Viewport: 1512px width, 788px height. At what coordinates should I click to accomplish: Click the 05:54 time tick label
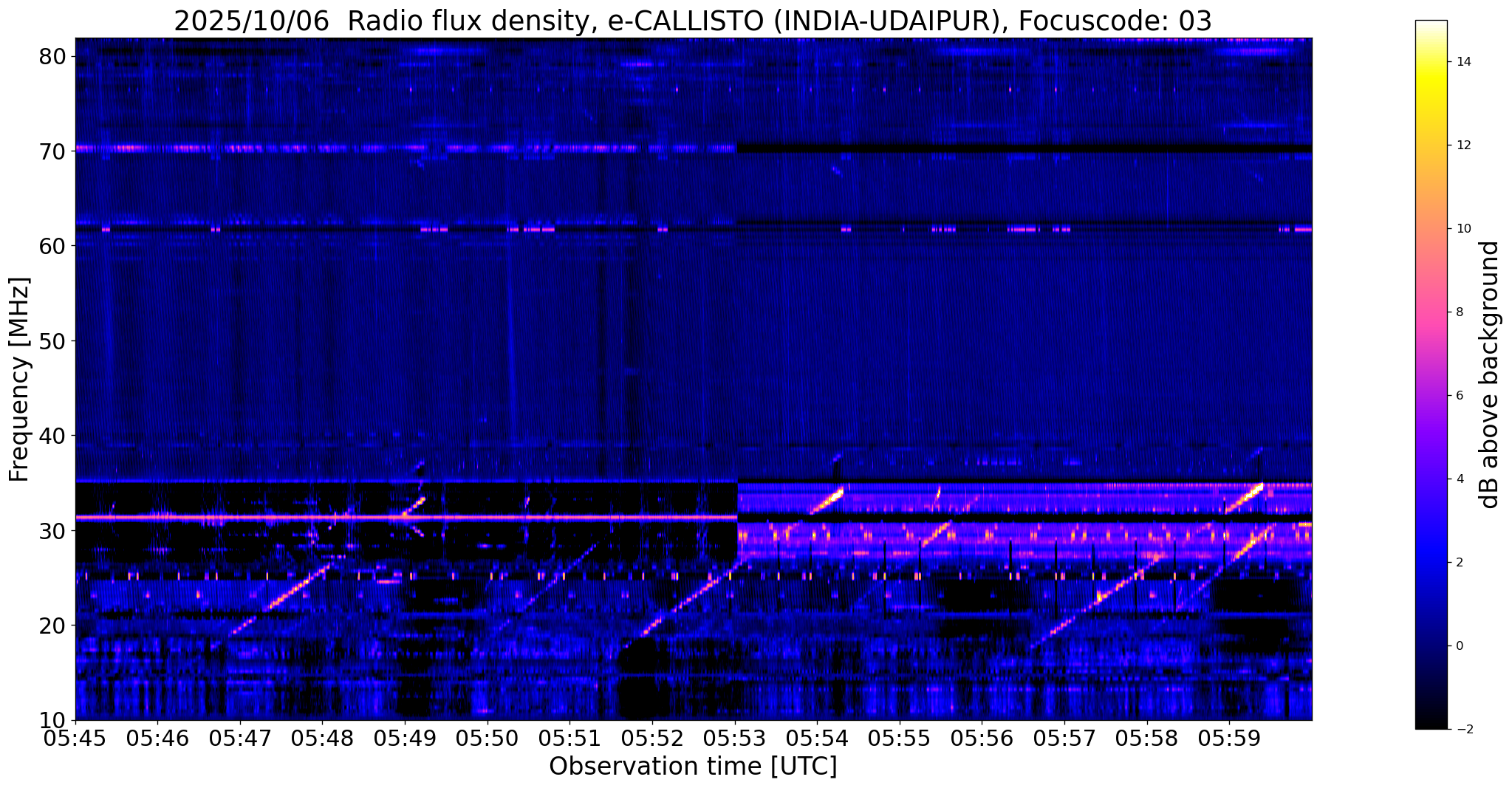[817, 739]
